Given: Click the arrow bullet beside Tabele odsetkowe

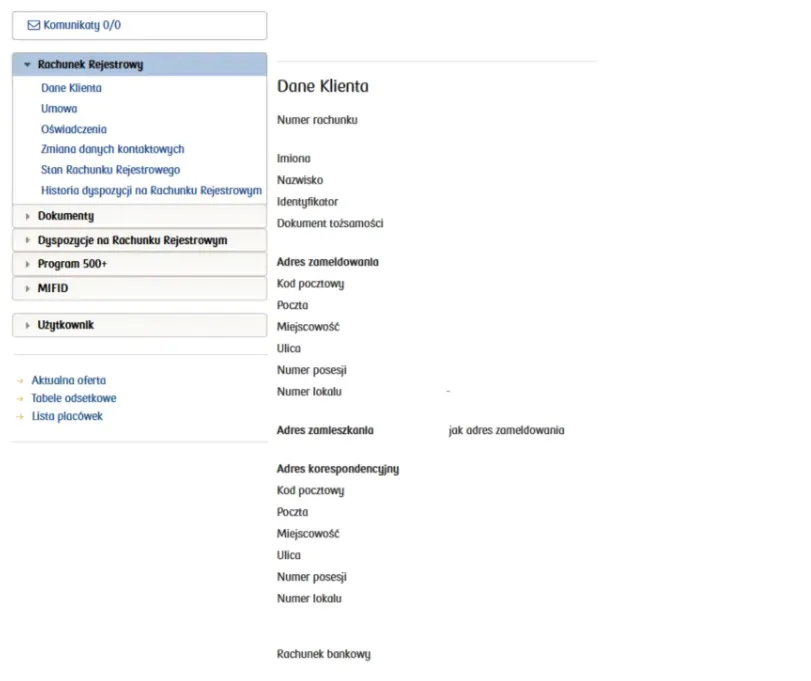Looking at the screenshot, I should coord(20,399).
